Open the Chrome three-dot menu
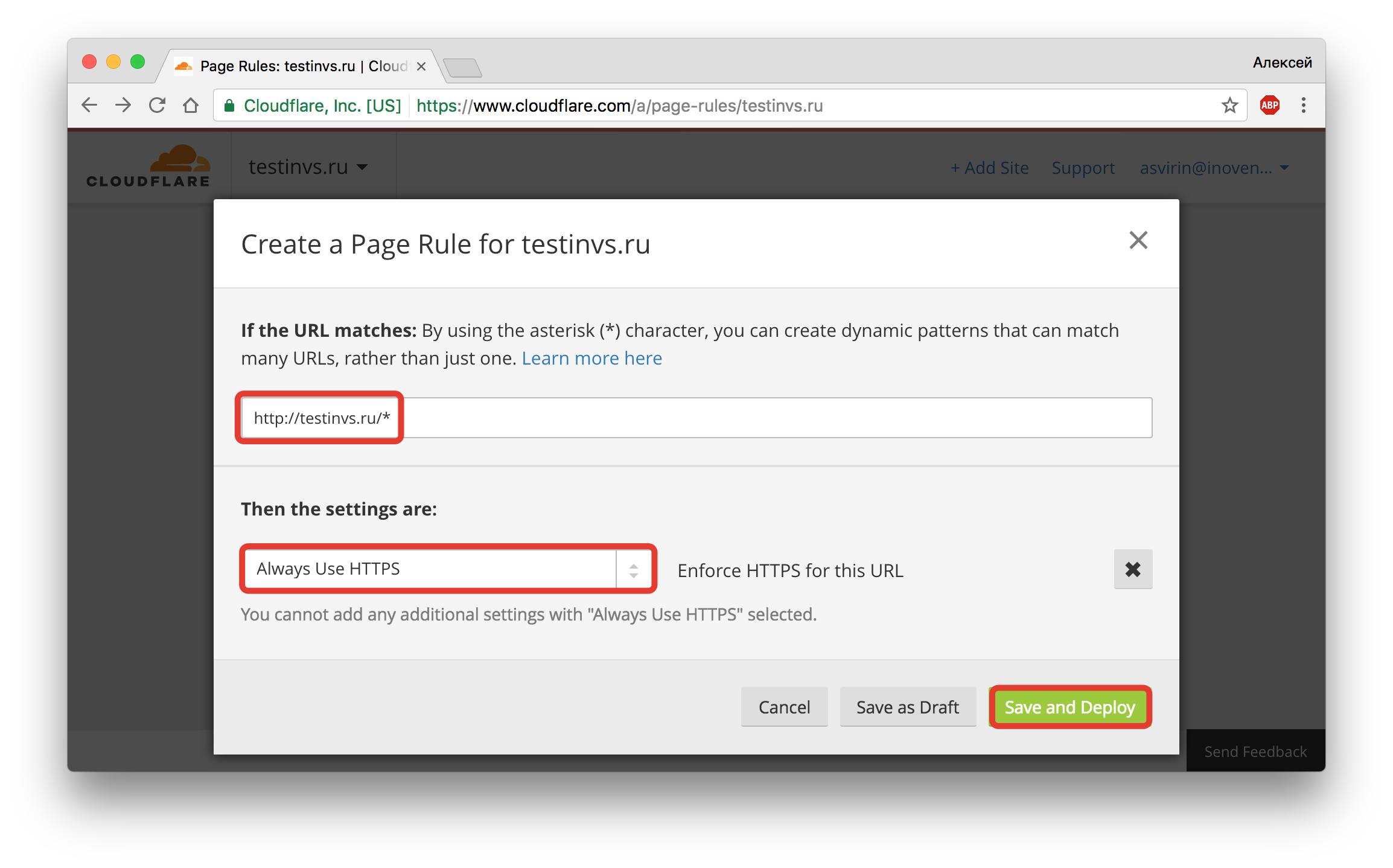Screen dimensions: 1393x868 click(x=1304, y=106)
